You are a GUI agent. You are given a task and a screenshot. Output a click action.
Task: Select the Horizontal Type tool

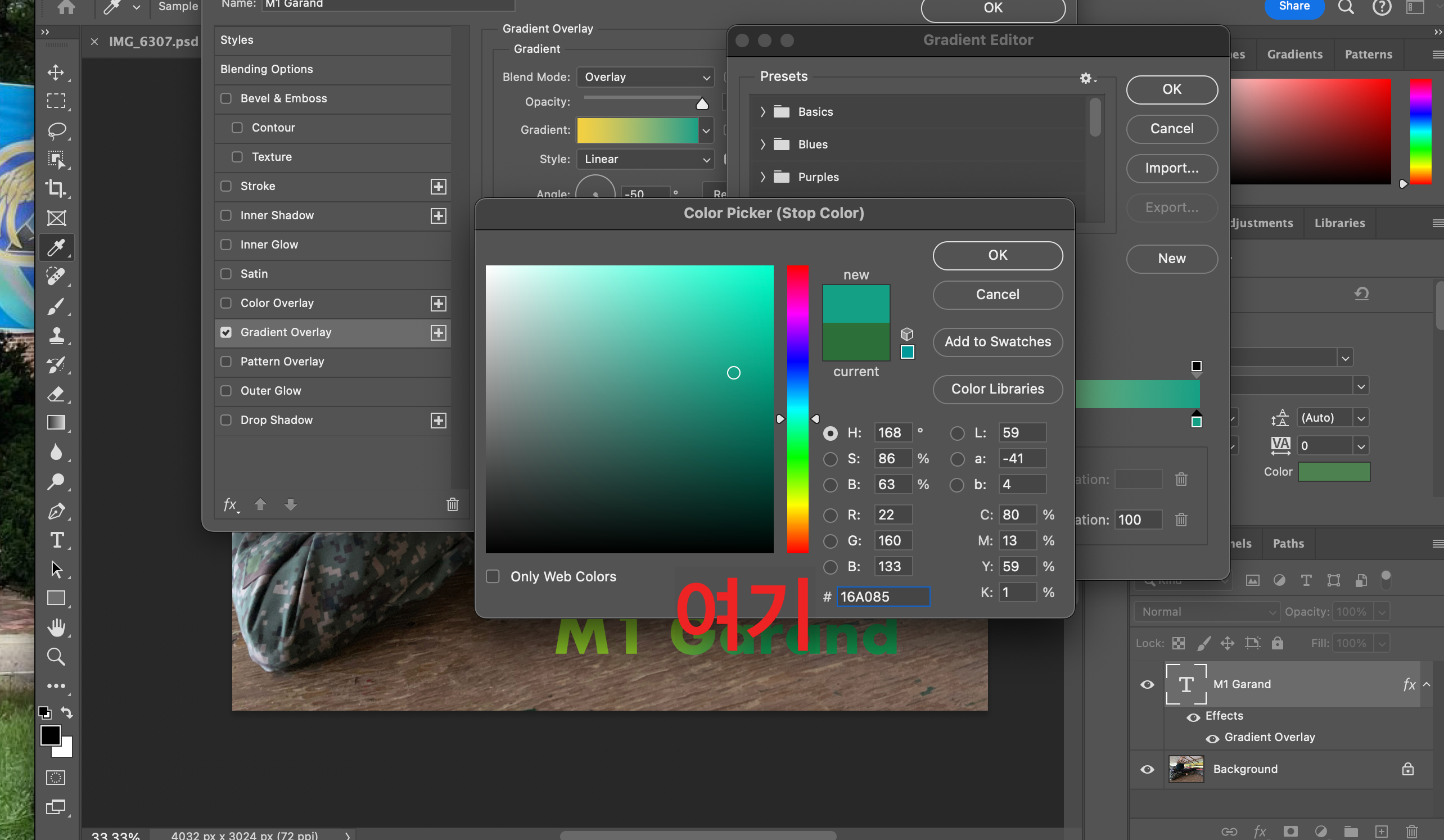tap(56, 540)
